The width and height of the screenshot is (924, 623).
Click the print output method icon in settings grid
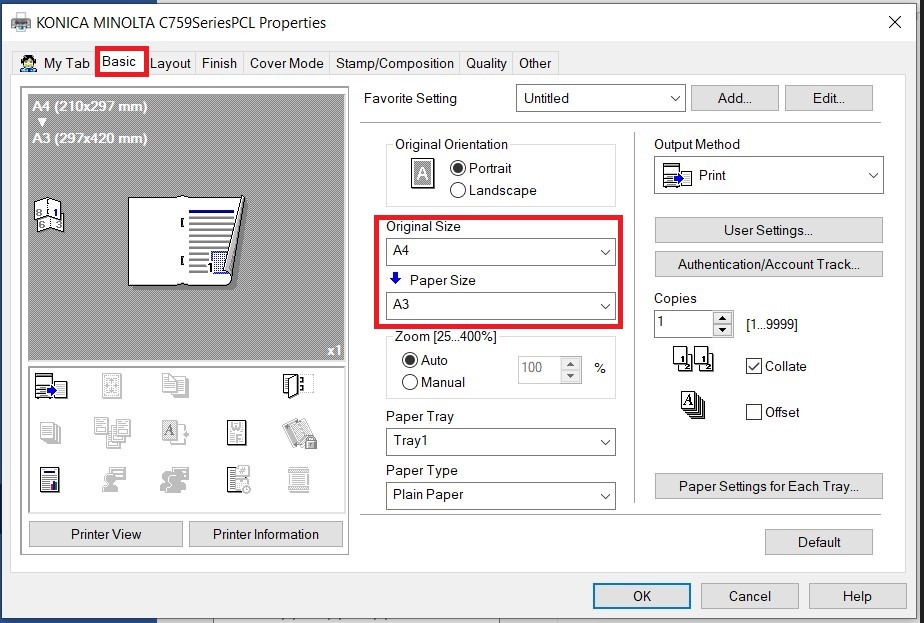pos(50,386)
